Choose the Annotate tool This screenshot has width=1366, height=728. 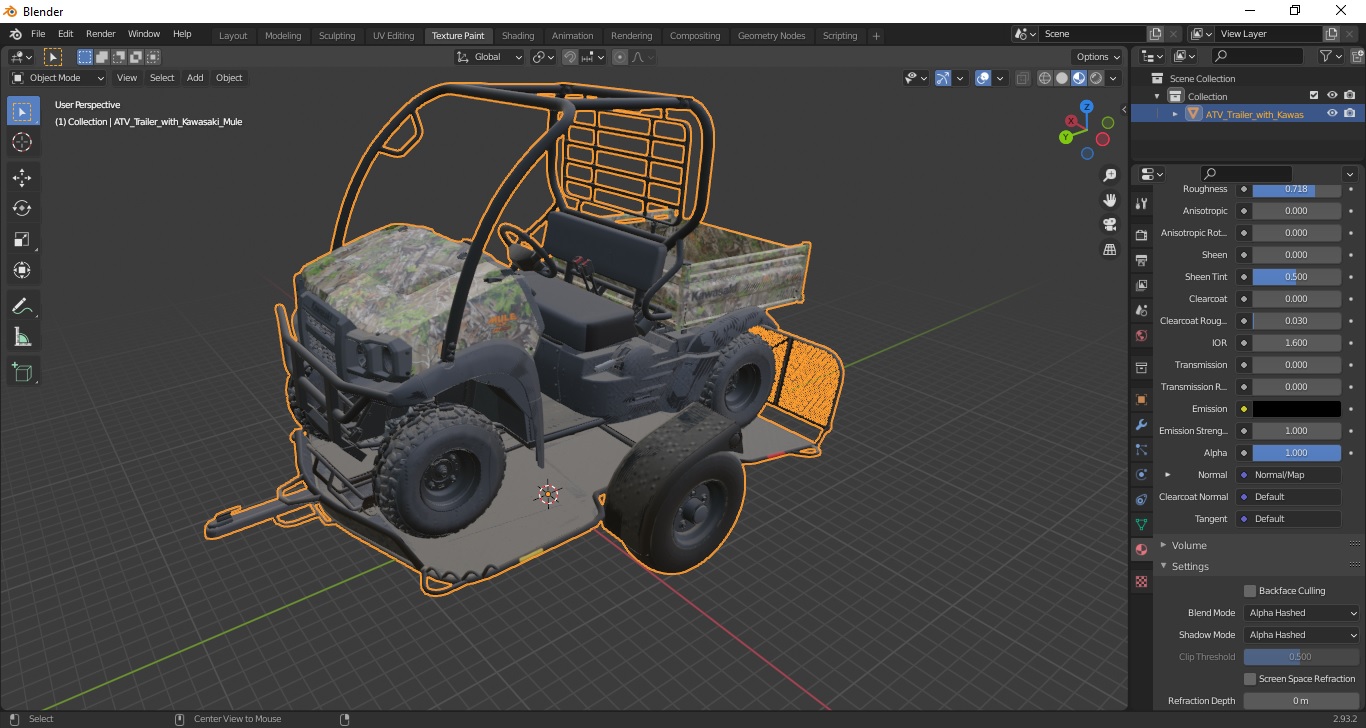[x=23, y=305]
